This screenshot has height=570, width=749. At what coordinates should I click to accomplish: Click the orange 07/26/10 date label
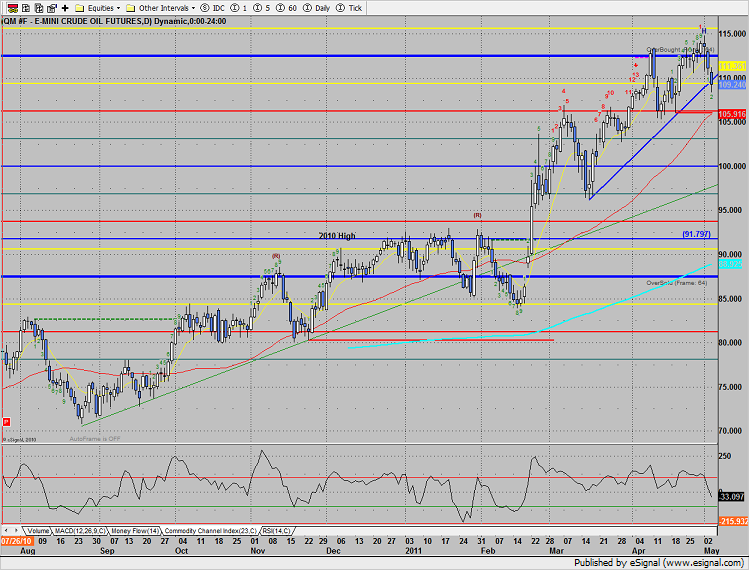17,541
